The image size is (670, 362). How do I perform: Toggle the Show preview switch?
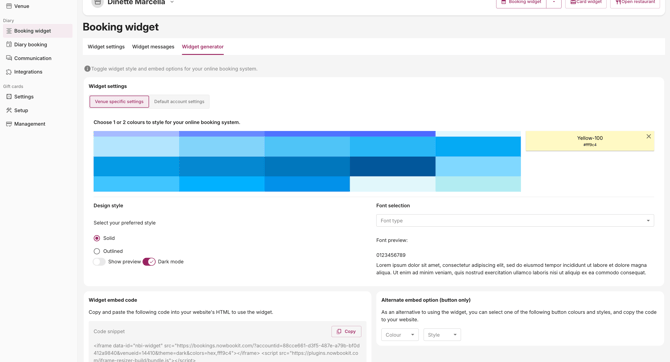99,262
